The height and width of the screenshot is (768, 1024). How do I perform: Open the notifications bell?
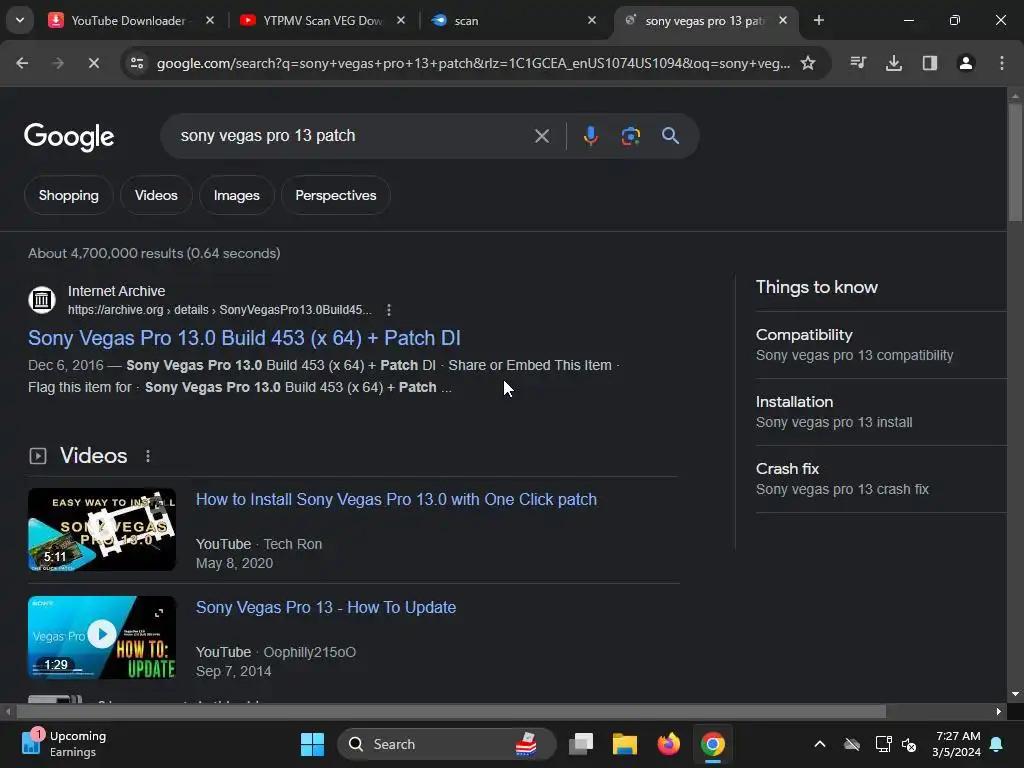pyautogui.click(x=997, y=744)
